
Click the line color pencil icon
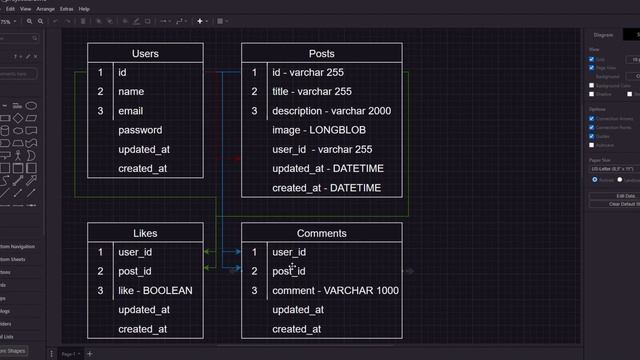coord(136,21)
